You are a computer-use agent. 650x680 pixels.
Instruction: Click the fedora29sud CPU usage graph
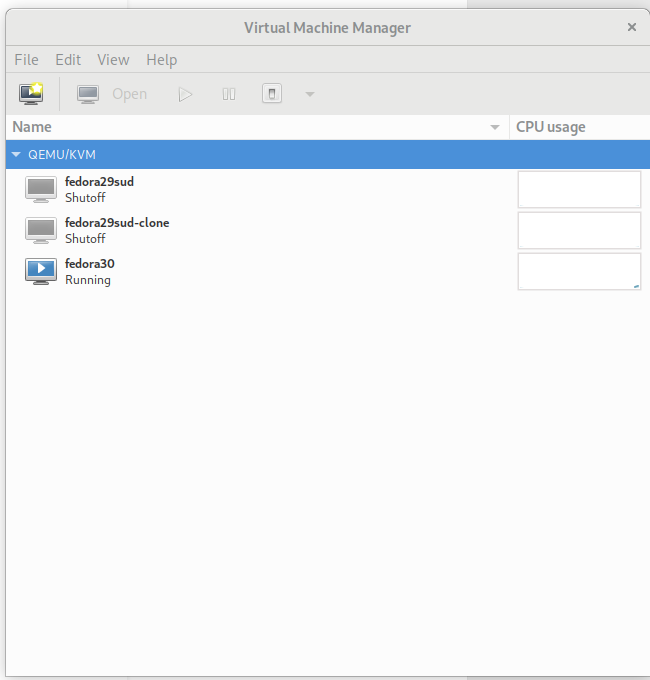579,190
